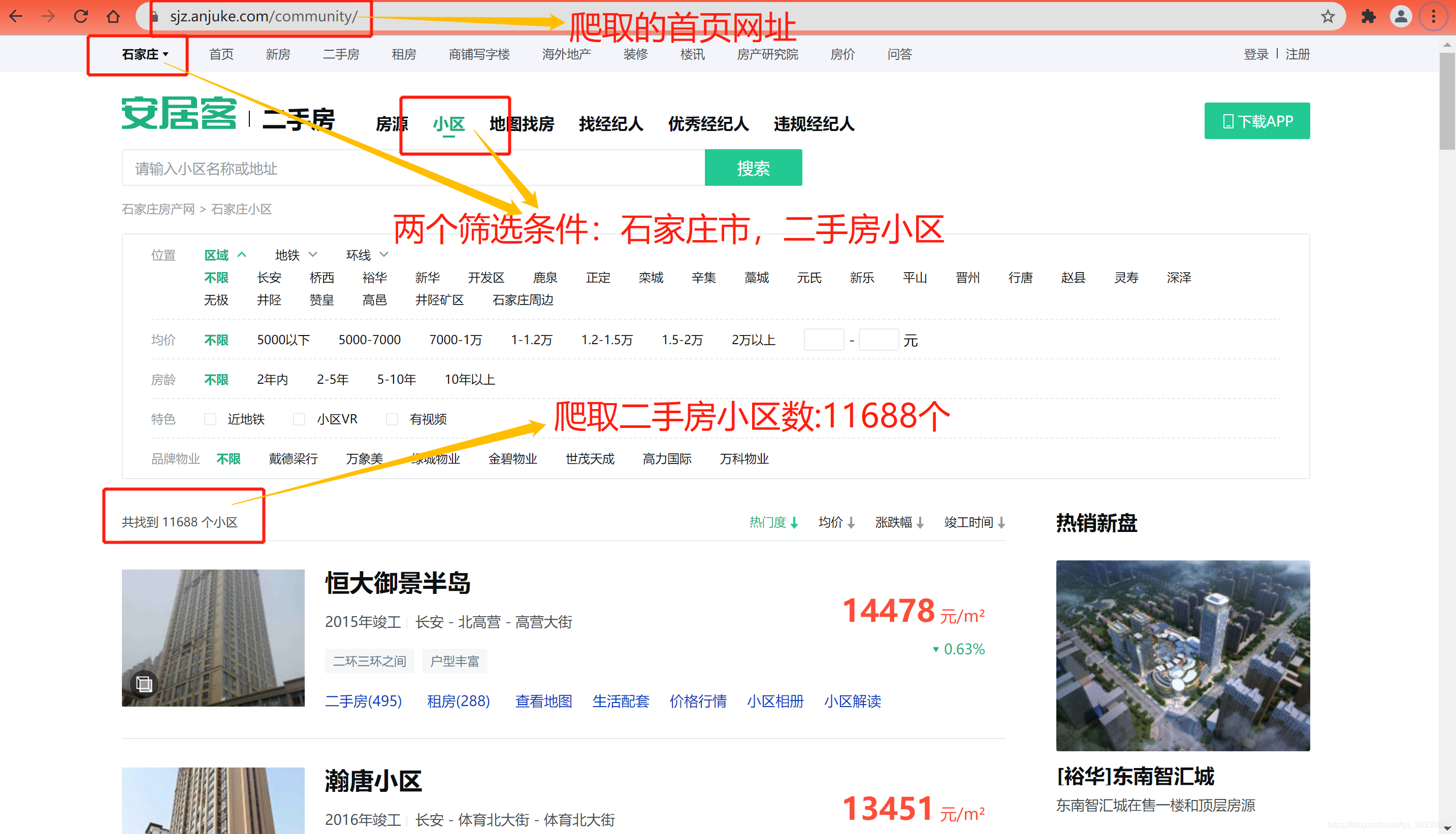Tick the 有视频 checkbox
1456x834 pixels.
click(x=392, y=419)
